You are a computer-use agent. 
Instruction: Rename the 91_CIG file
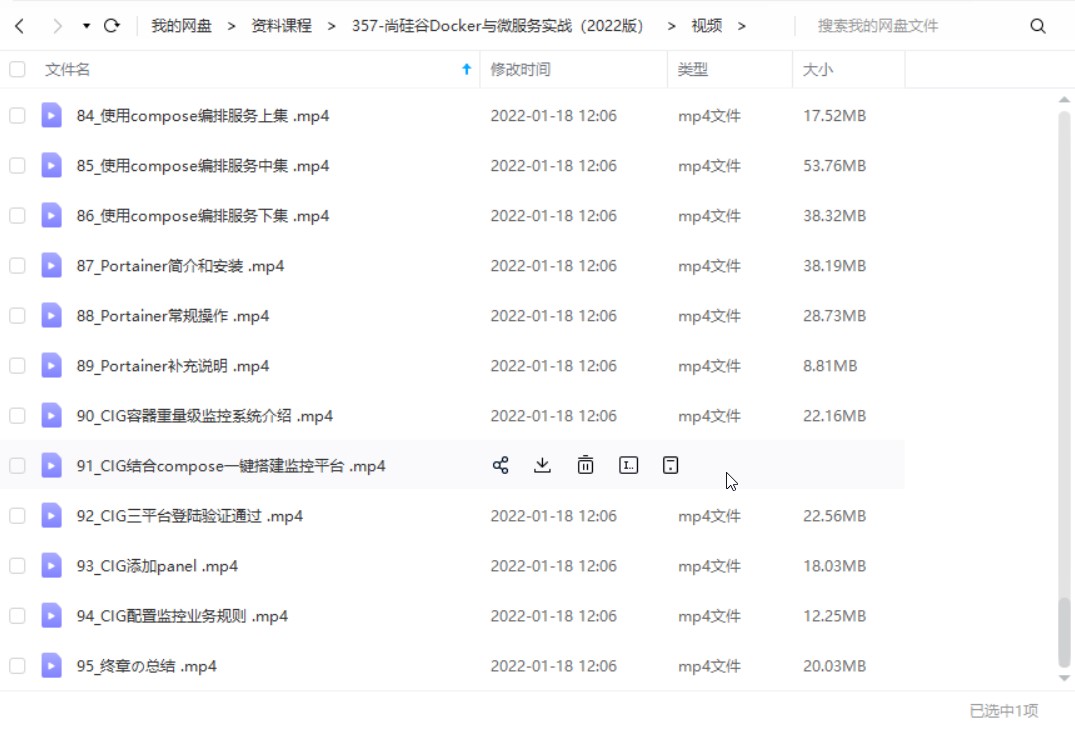click(x=629, y=465)
